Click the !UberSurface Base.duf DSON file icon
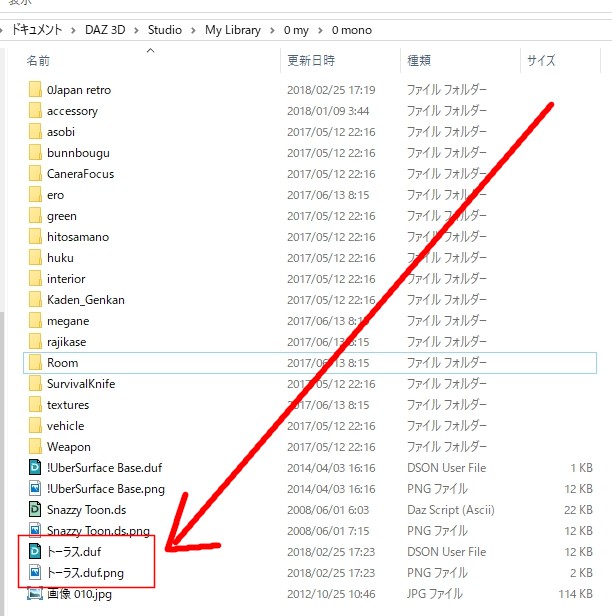This screenshot has width=612, height=616. 35,468
